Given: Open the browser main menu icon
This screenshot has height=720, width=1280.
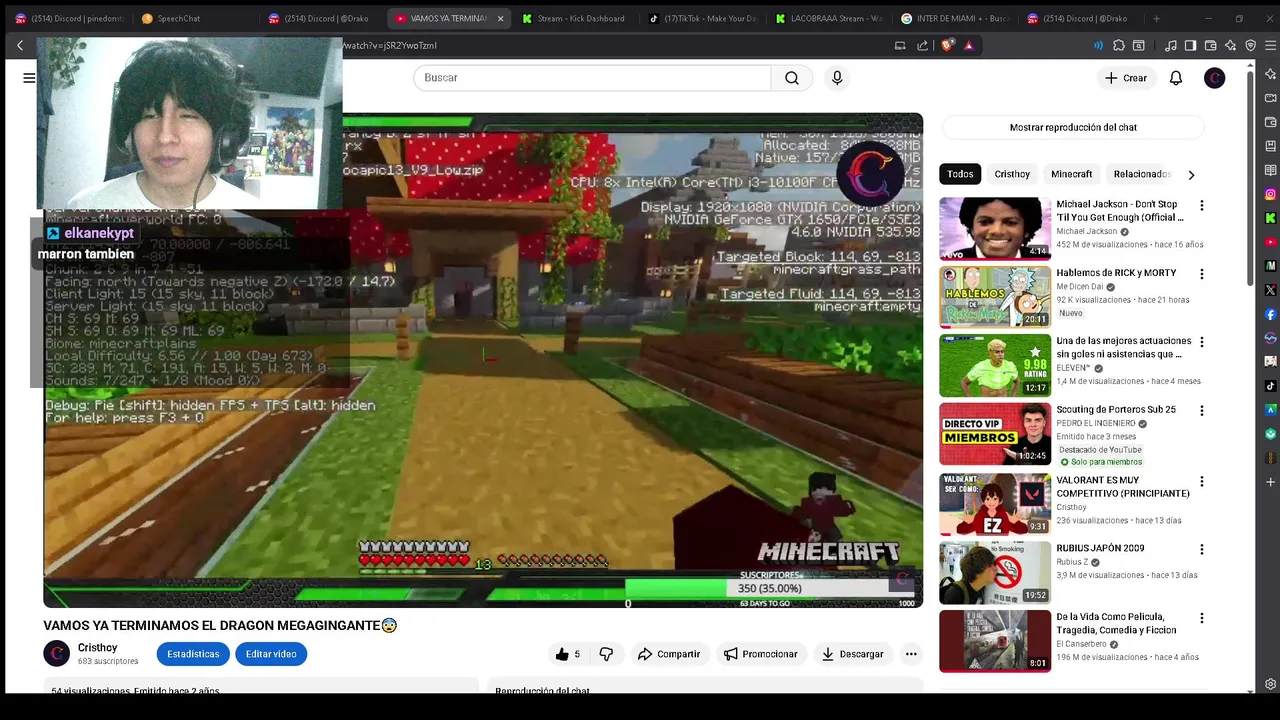Looking at the screenshot, I should [1271, 45].
